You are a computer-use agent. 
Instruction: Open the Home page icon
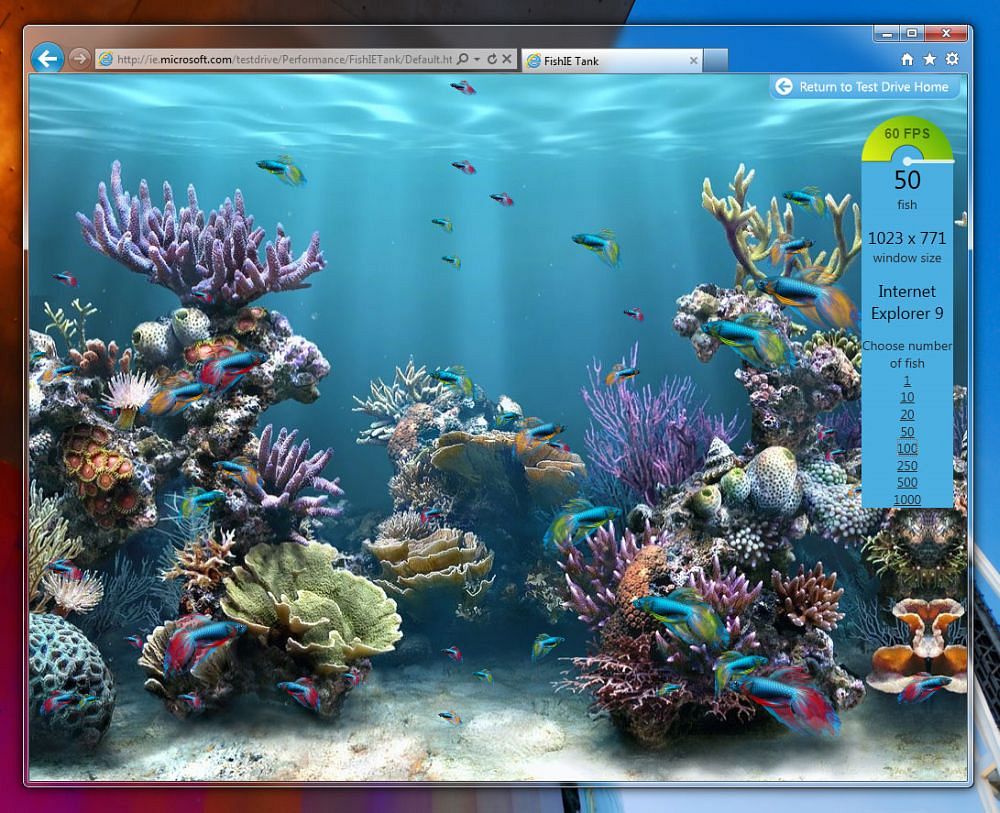click(907, 59)
